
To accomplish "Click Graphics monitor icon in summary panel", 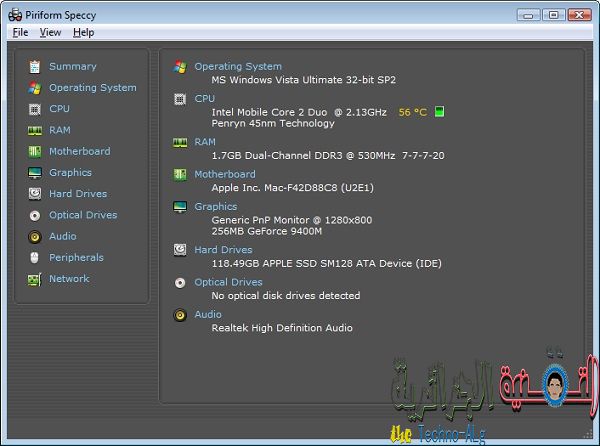I will coord(180,207).
